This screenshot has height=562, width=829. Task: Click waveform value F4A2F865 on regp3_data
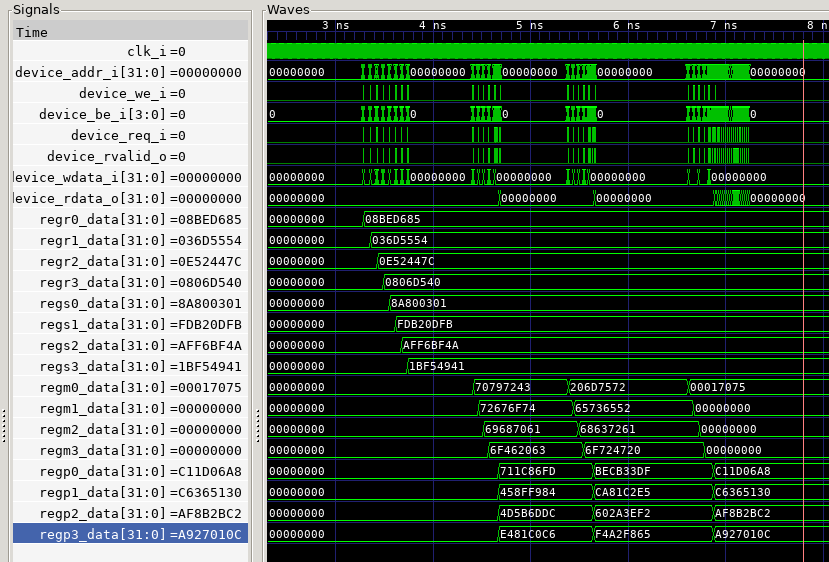click(x=623, y=534)
